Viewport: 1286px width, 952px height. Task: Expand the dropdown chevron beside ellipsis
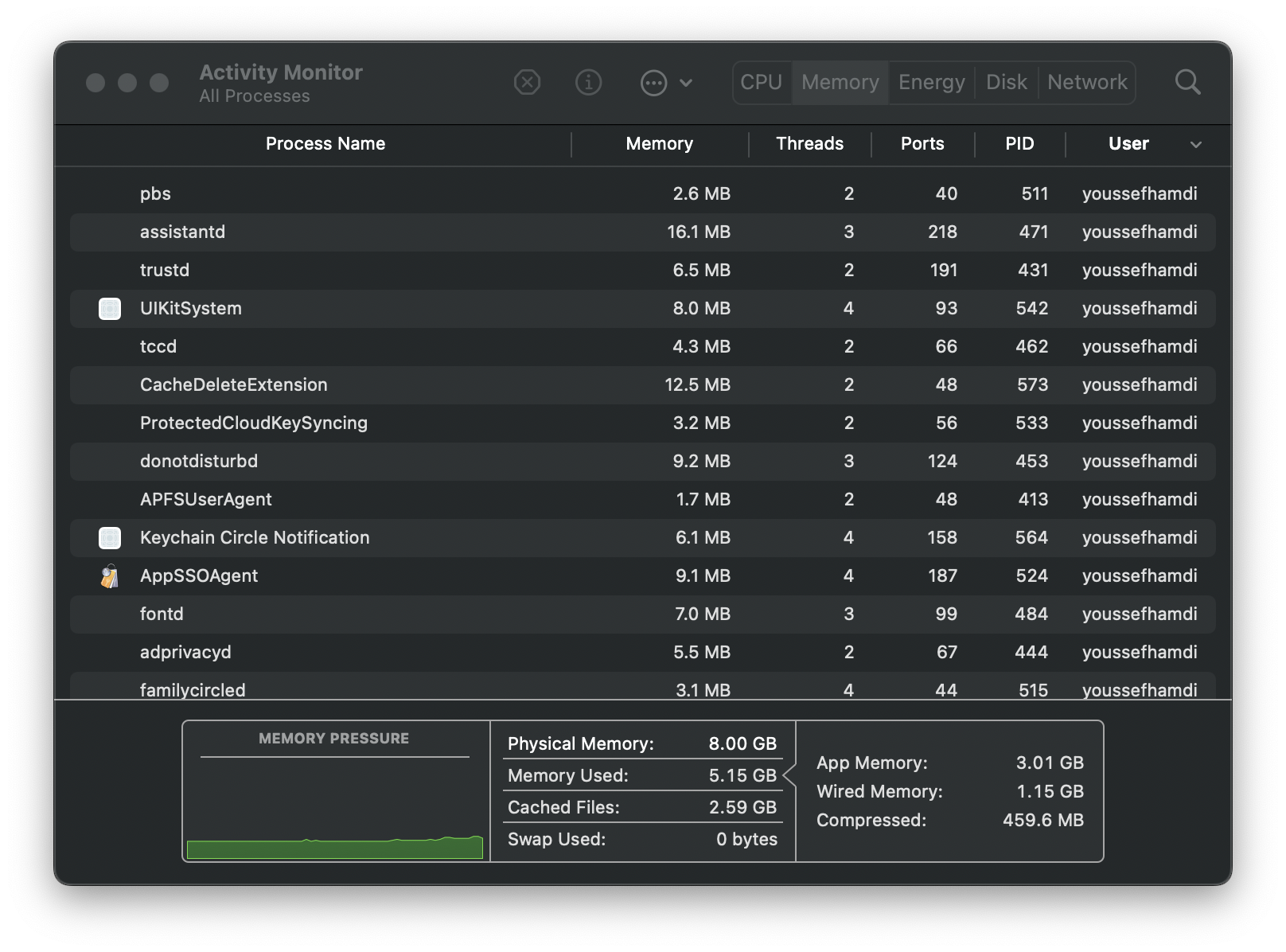[x=686, y=83]
